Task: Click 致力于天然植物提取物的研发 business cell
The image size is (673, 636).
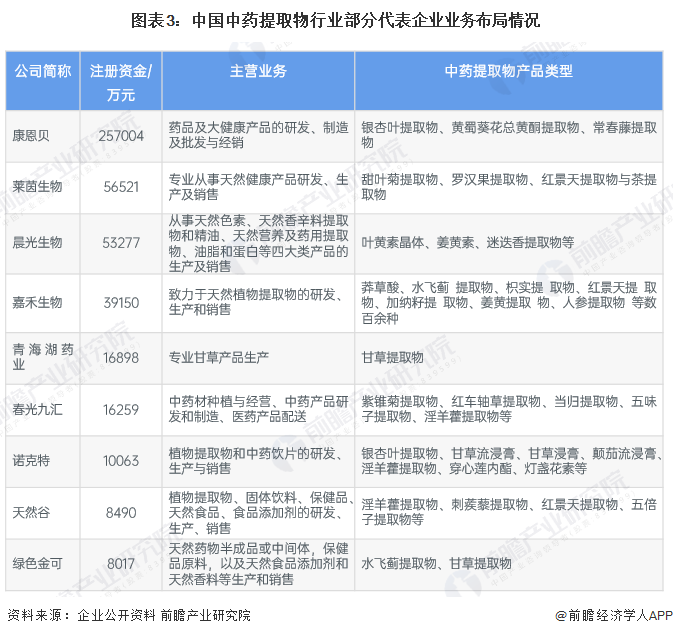Action: pos(256,302)
